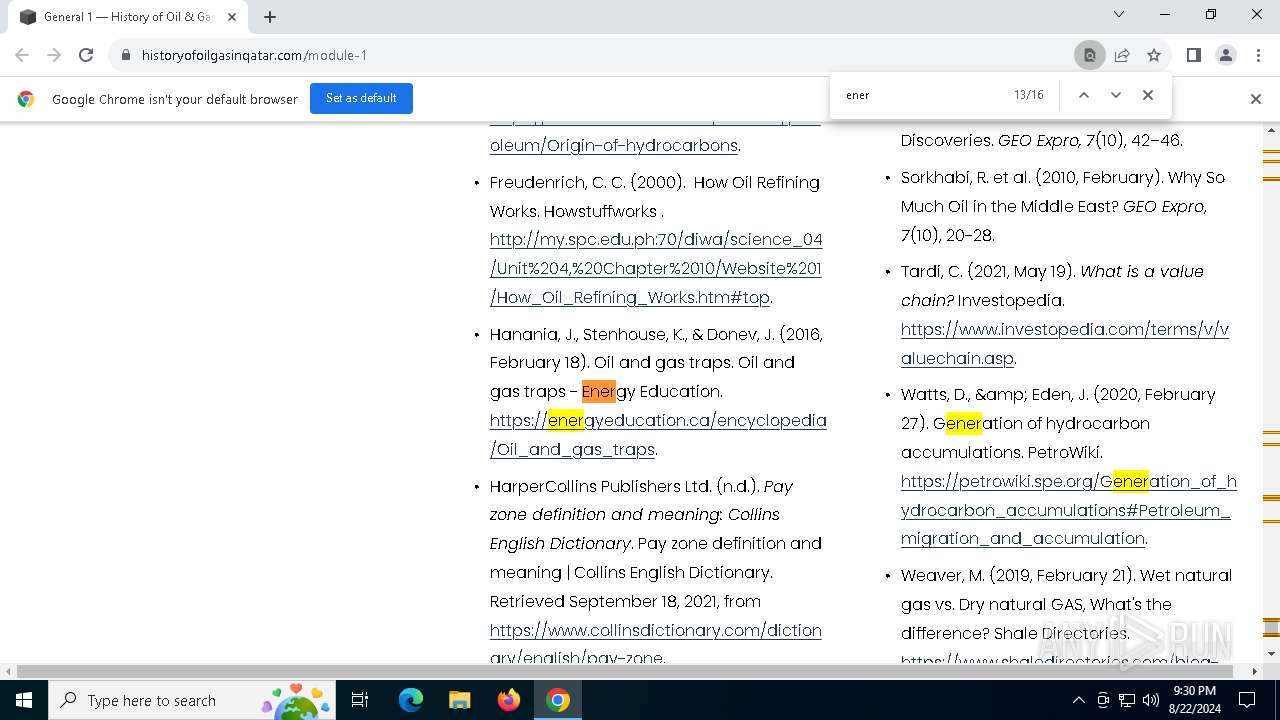Image resolution: width=1280 pixels, height=720 pixels.
Task: Open the Investopedia value chain link
Action: tap(1065, 343)
